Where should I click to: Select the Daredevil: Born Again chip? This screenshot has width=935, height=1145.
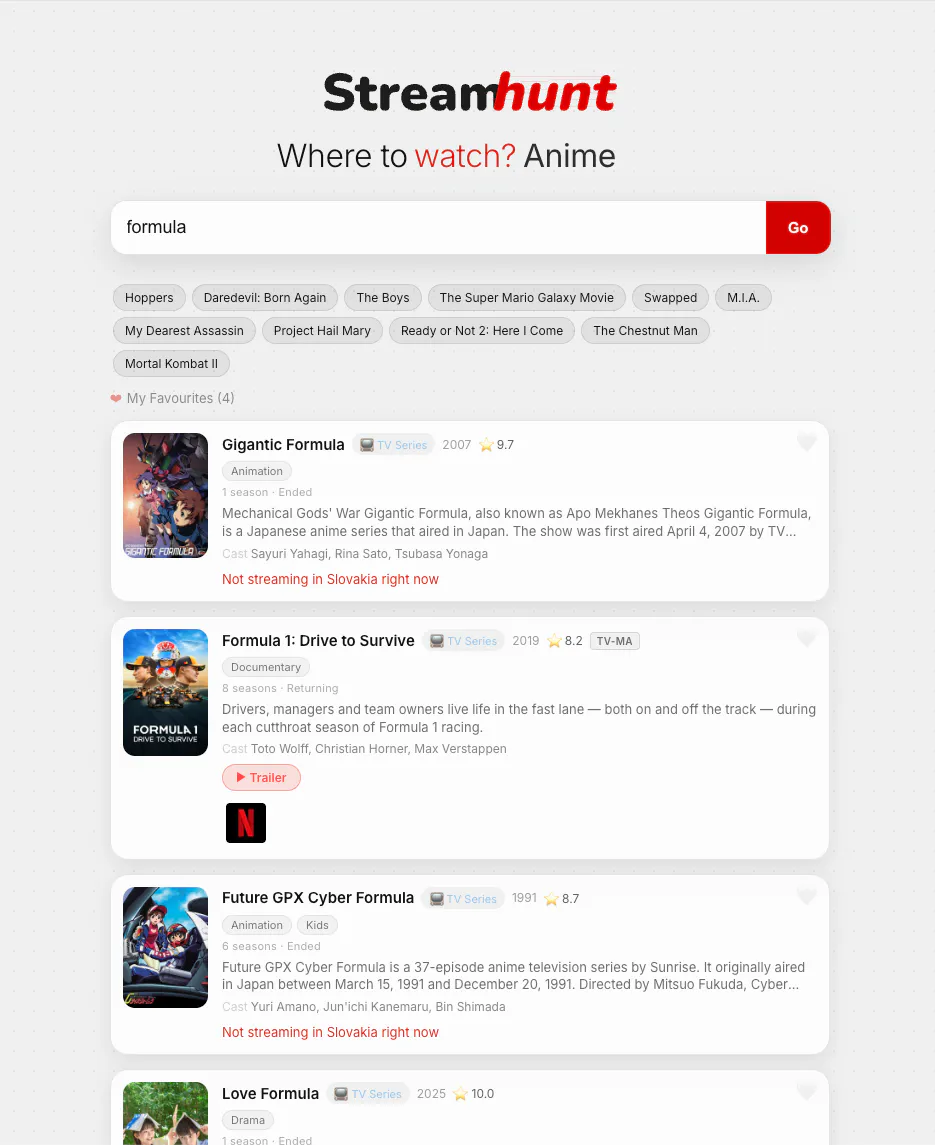(264, 298)
